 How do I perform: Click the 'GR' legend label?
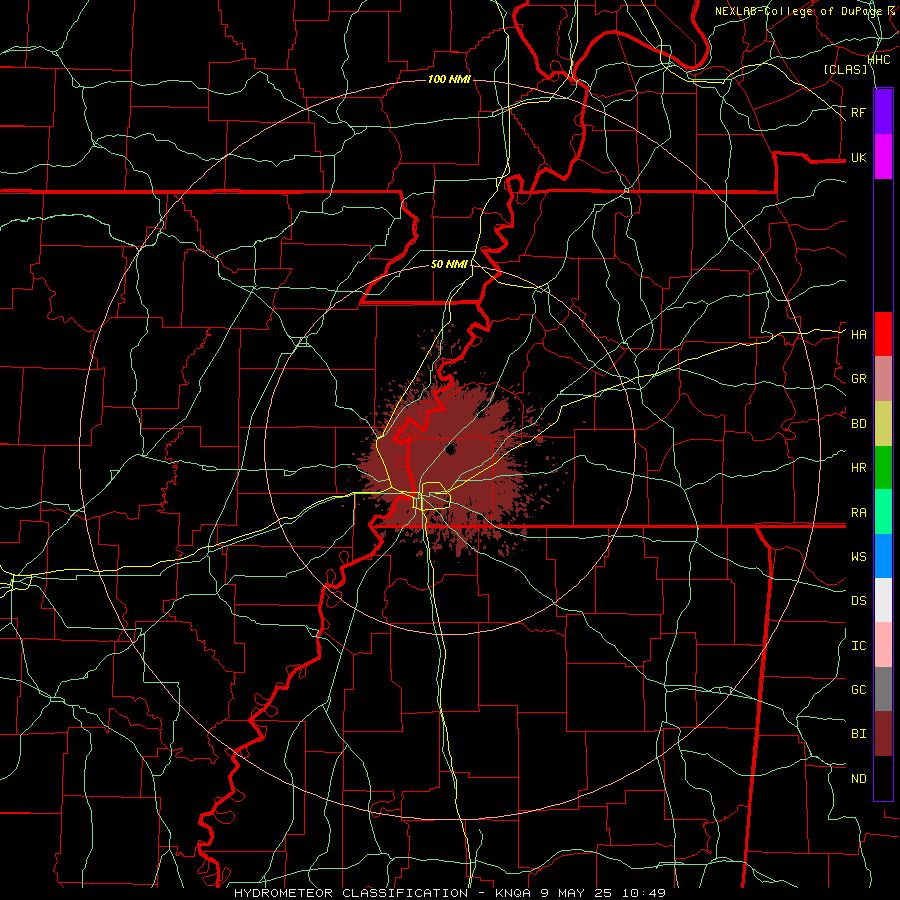858,379
